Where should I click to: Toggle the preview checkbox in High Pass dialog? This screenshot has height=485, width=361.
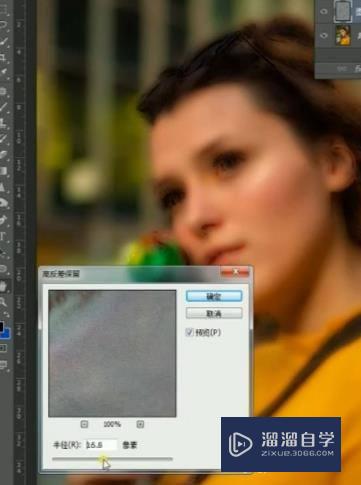pos(189,332)
